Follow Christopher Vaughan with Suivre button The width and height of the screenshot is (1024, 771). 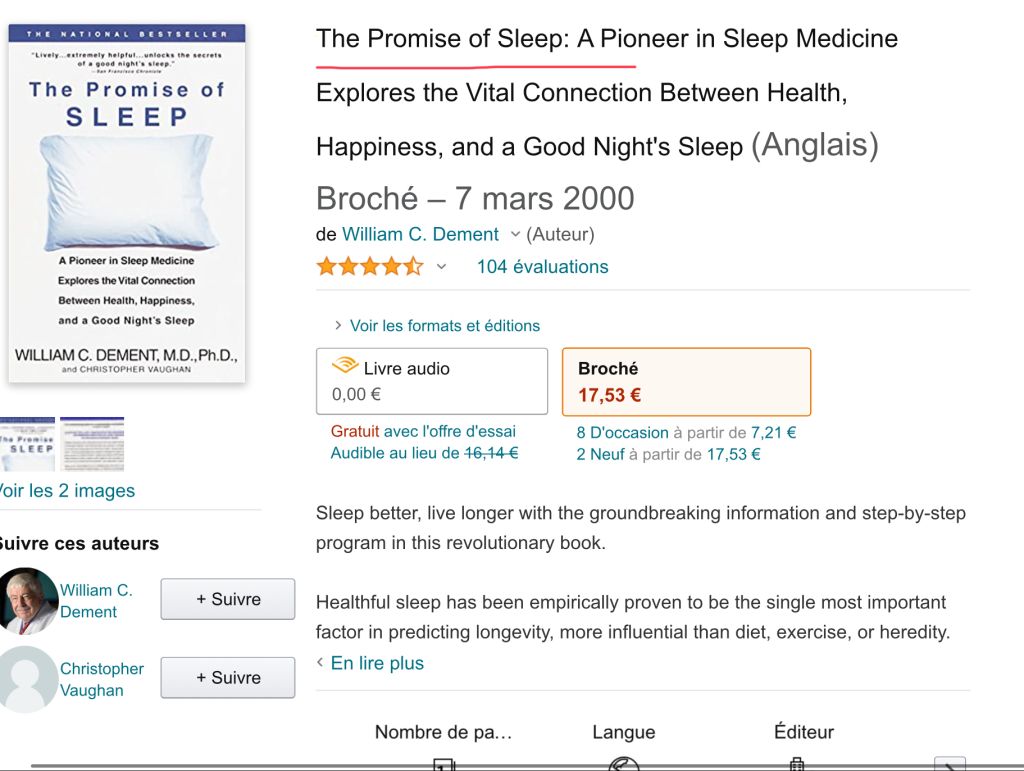pyautogui.click(x=228, y=677)
